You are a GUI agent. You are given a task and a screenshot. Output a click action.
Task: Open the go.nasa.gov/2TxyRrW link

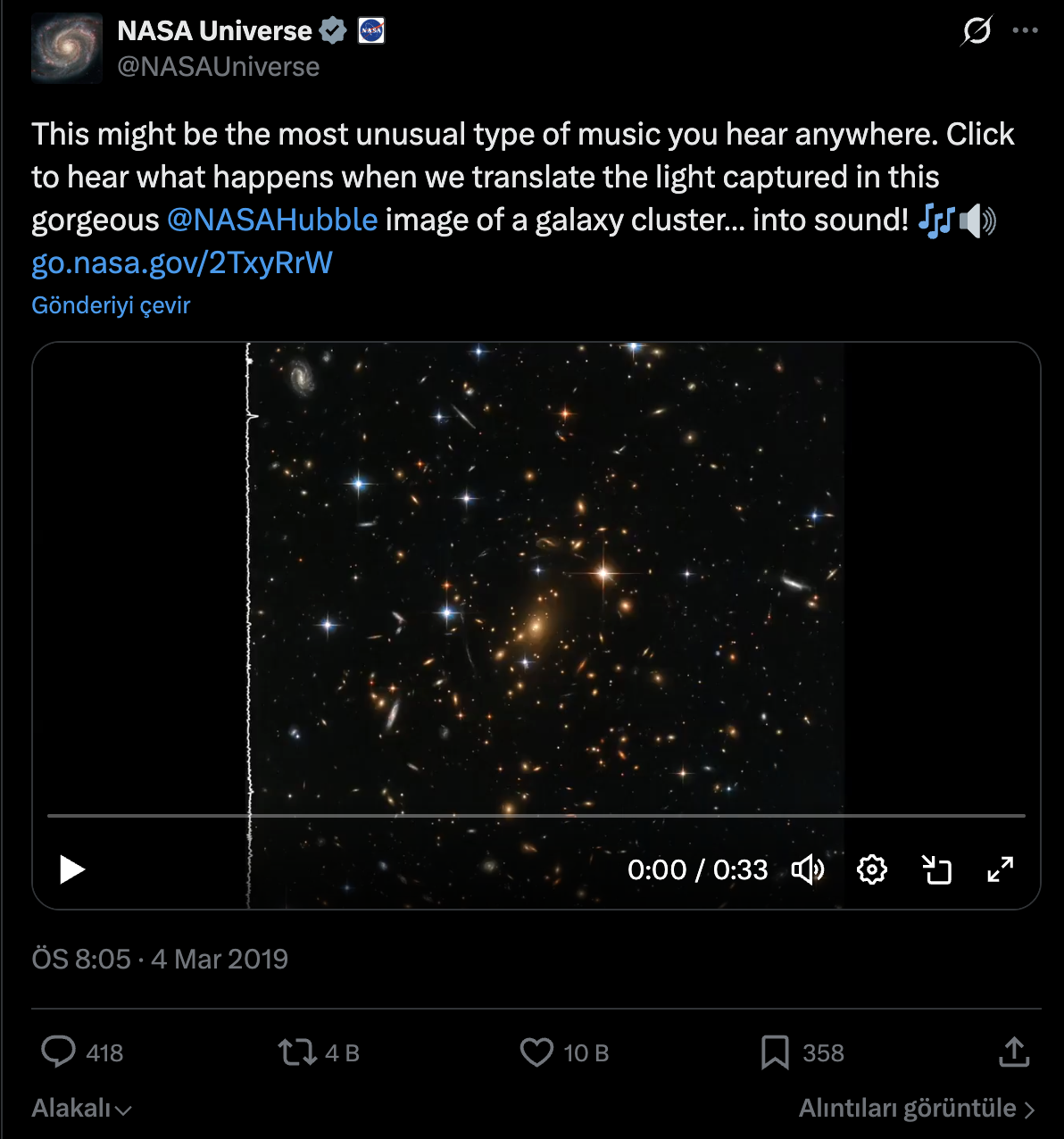point(182,262)
